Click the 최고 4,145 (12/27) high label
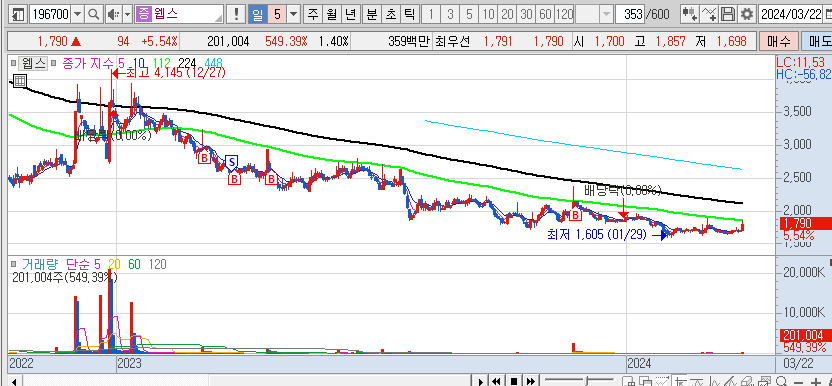Image resolution: width=832 pixels, height=386 pixels. (176, 73)
